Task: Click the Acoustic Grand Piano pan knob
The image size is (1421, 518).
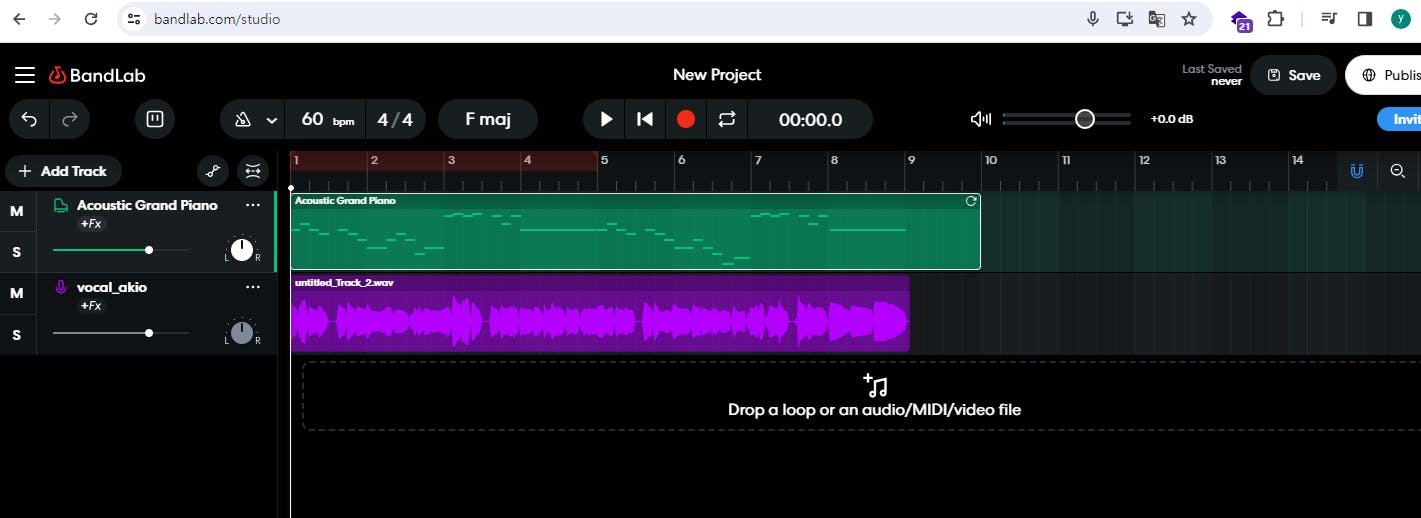Action: pos(242,250)
